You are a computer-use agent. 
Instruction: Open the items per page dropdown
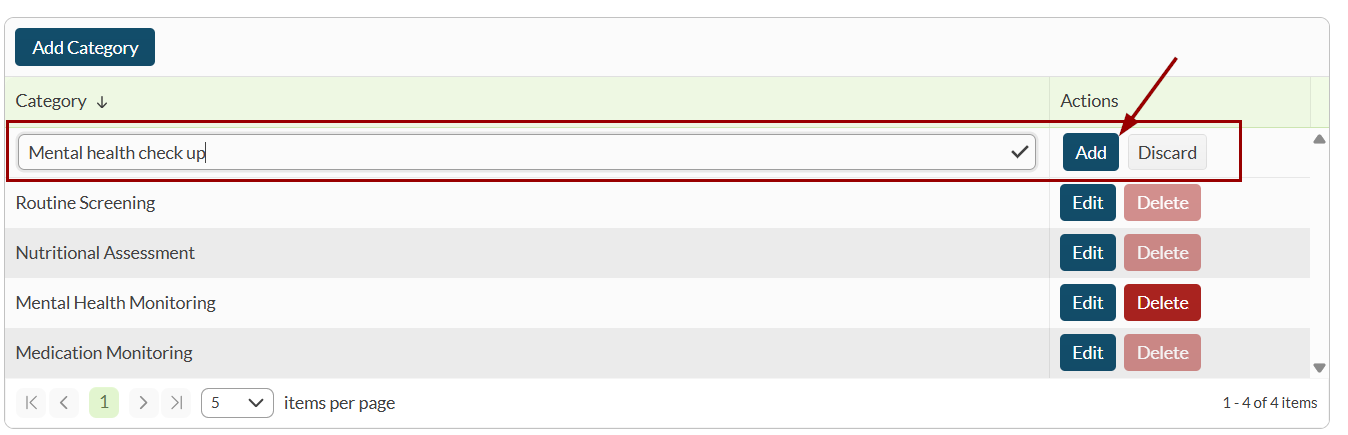[237, 403]
